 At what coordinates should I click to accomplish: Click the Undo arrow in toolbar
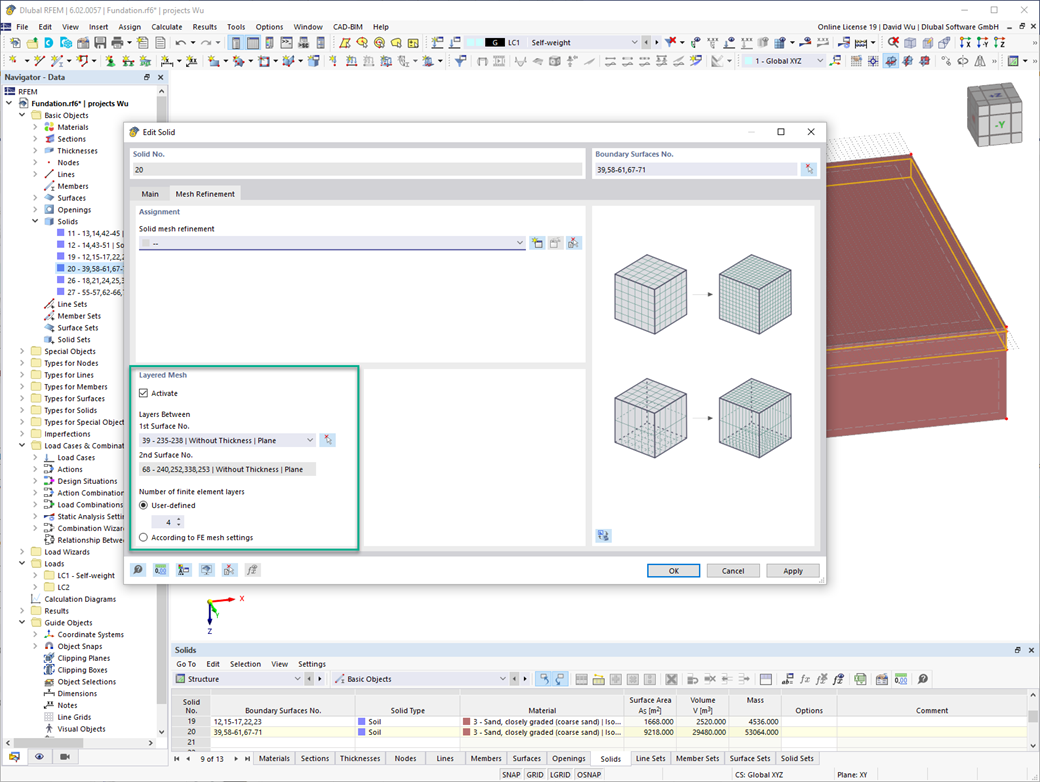coord(180,42)
